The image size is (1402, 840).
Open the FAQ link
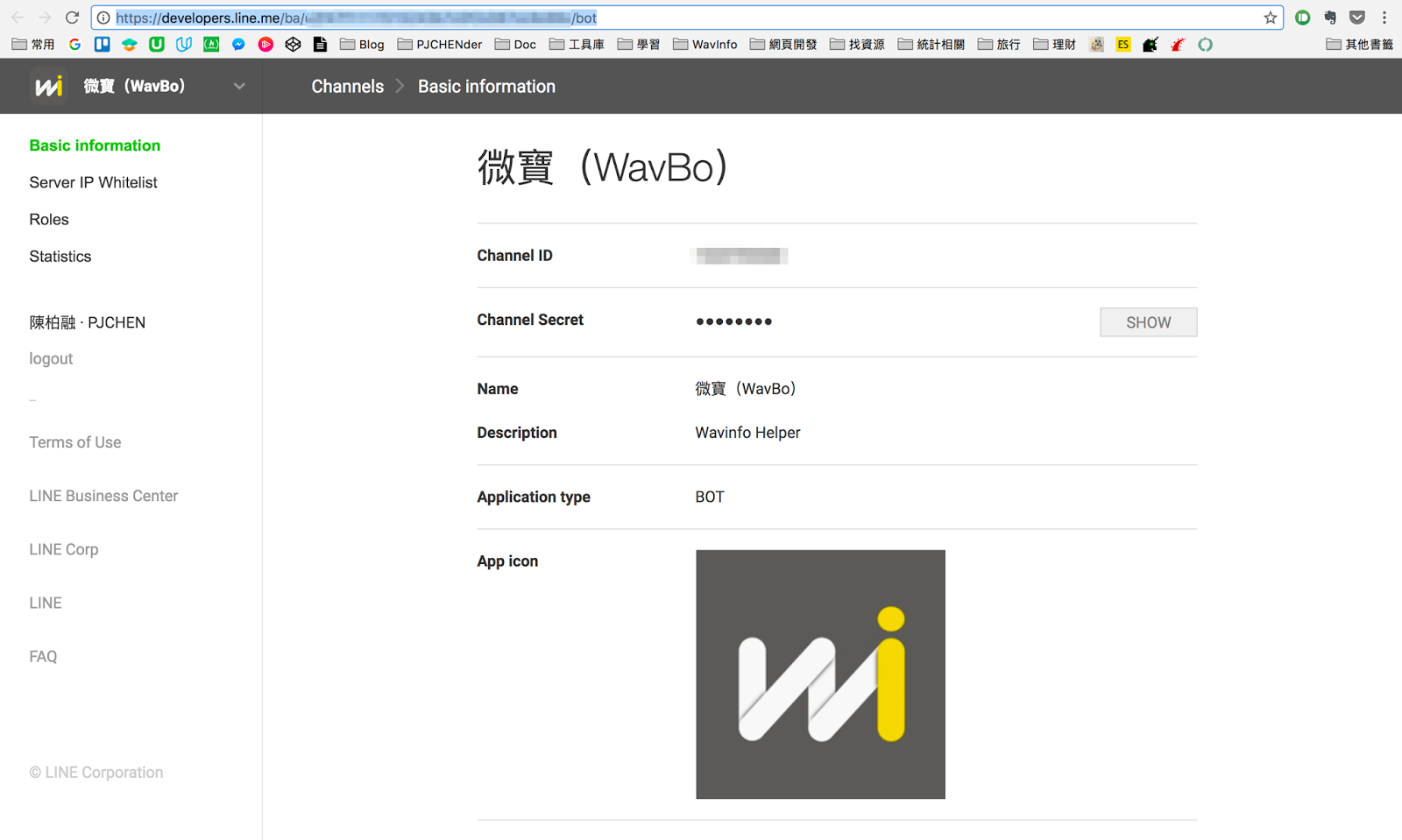point(43,656)
